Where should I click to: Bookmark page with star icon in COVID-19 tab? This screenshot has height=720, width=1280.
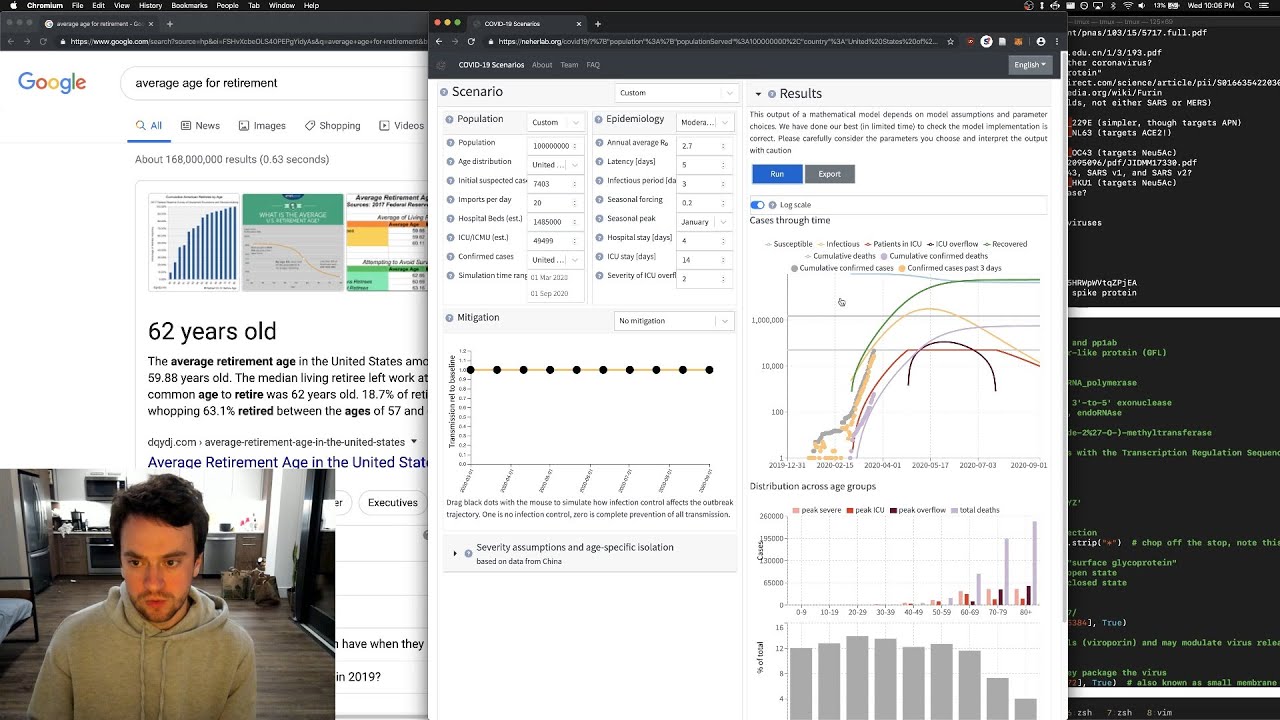coord(950,41)
